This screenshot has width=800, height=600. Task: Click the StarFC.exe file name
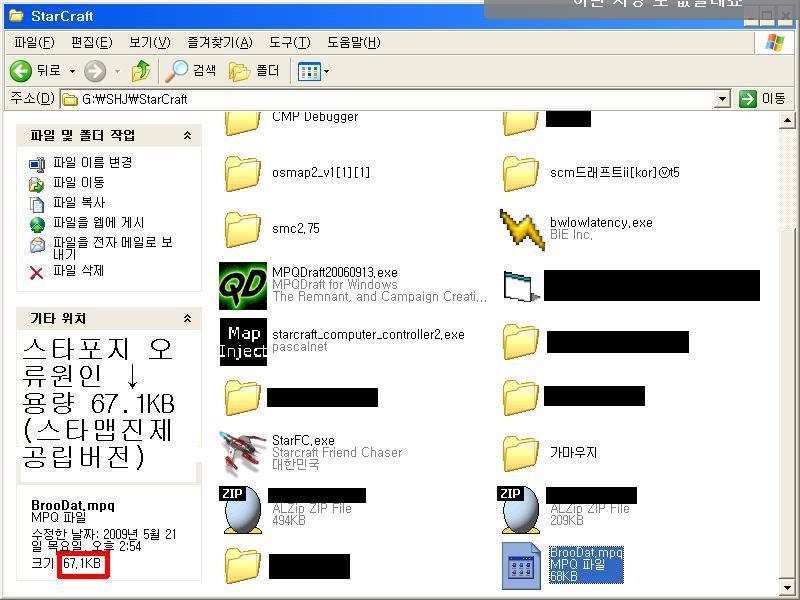[303, 440]
